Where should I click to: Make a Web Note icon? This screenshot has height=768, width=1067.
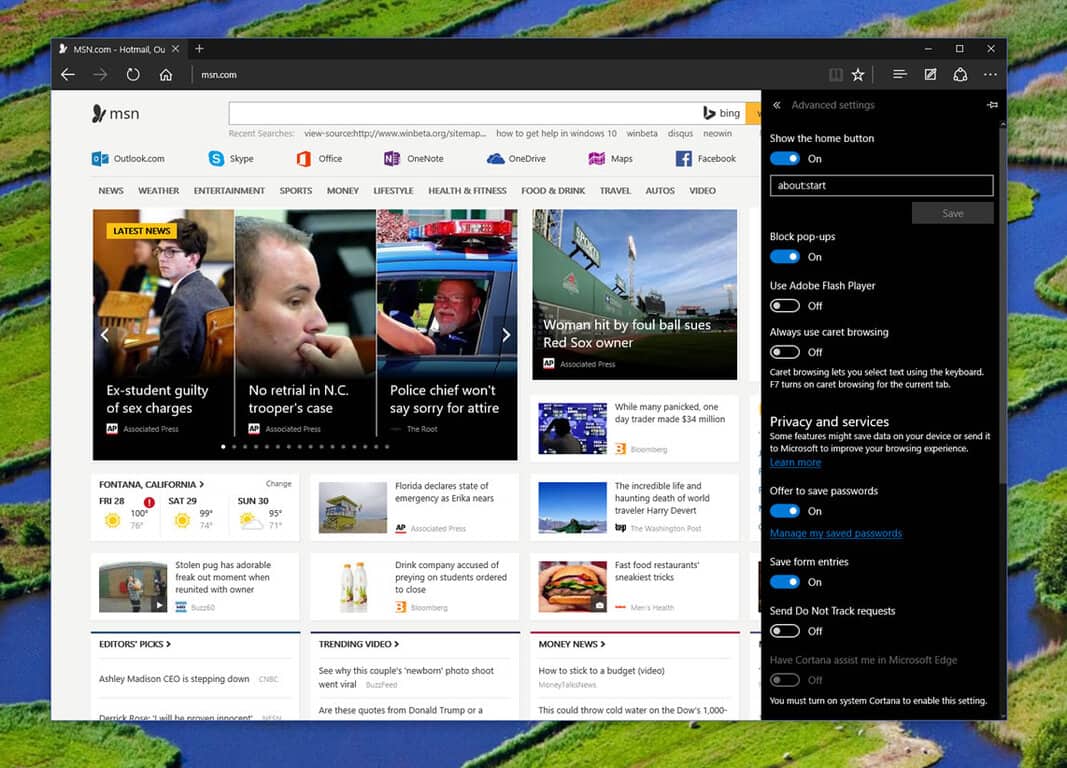coord(930,75)
